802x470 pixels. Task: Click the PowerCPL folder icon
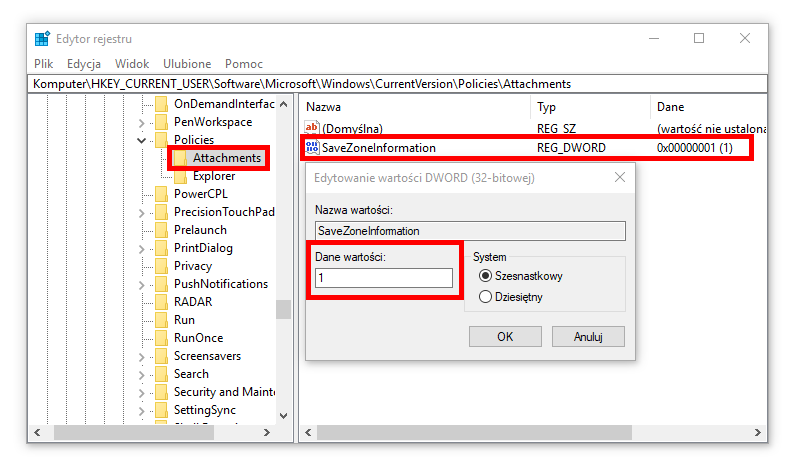[x=162, y=194]
